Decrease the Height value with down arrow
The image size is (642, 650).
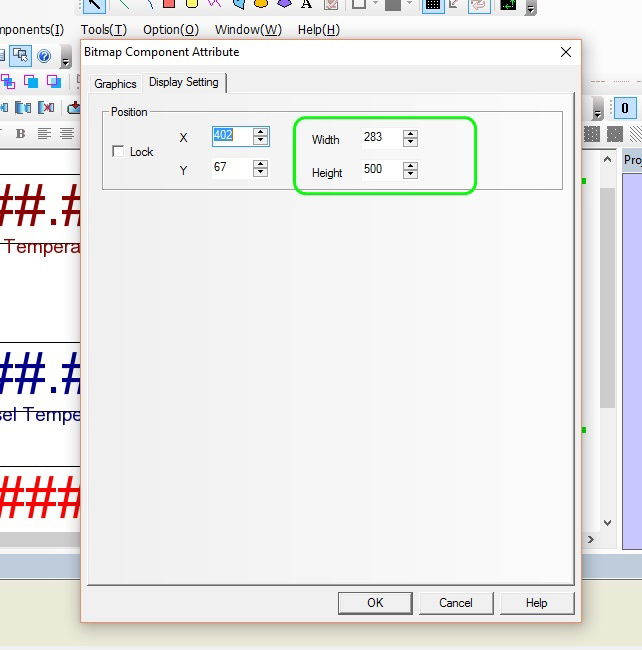click(410, 175)
